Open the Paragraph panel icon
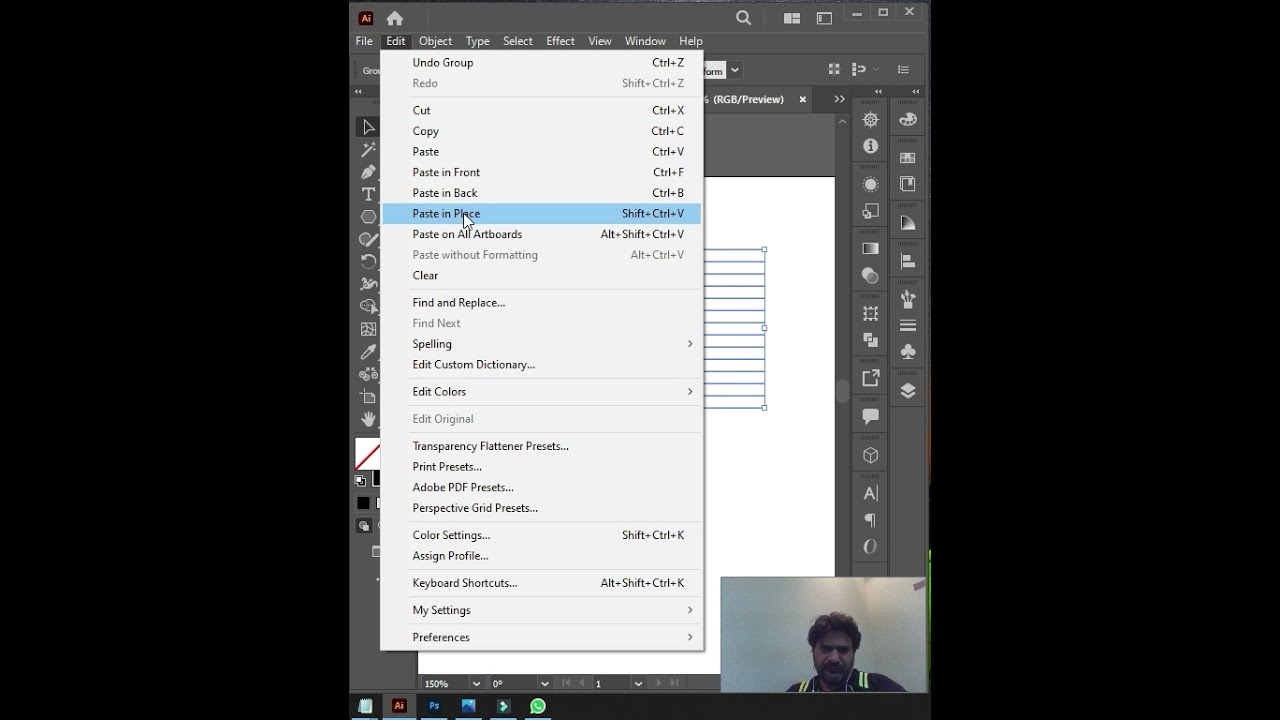 click(871, 520)
